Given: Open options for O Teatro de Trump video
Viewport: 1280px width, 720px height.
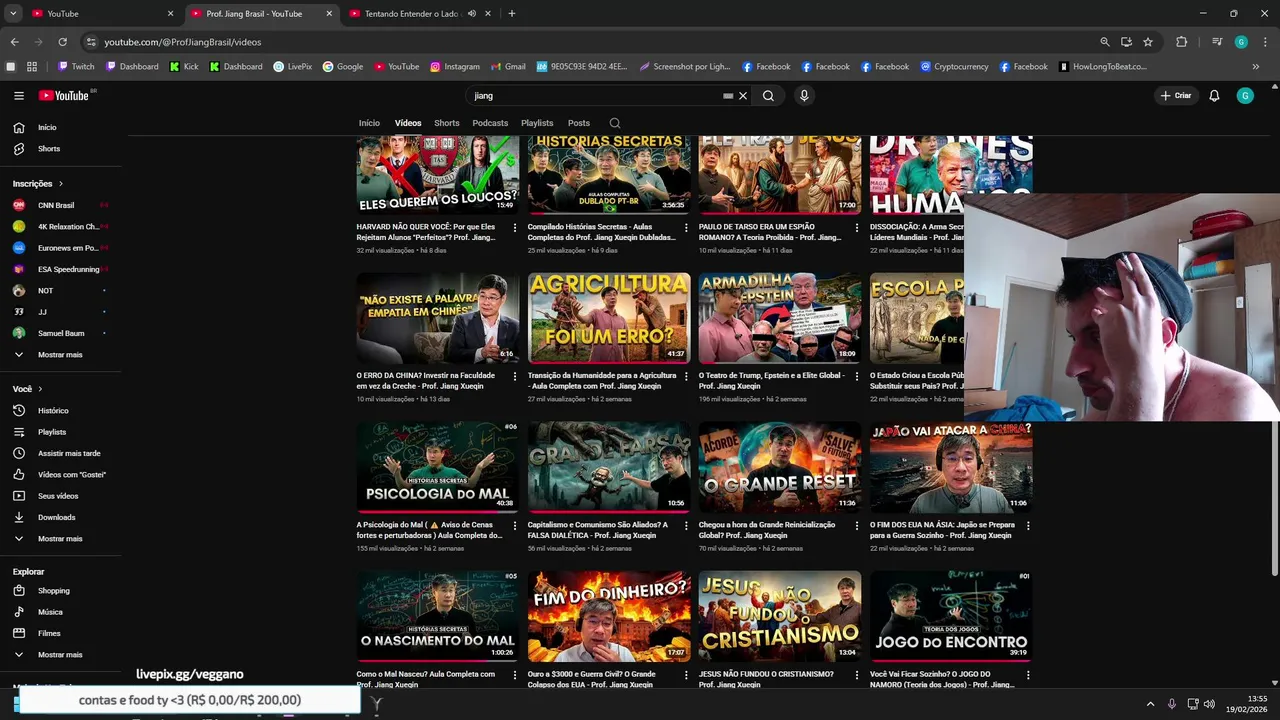Looking at the screenshot, I should click(857, 377).
